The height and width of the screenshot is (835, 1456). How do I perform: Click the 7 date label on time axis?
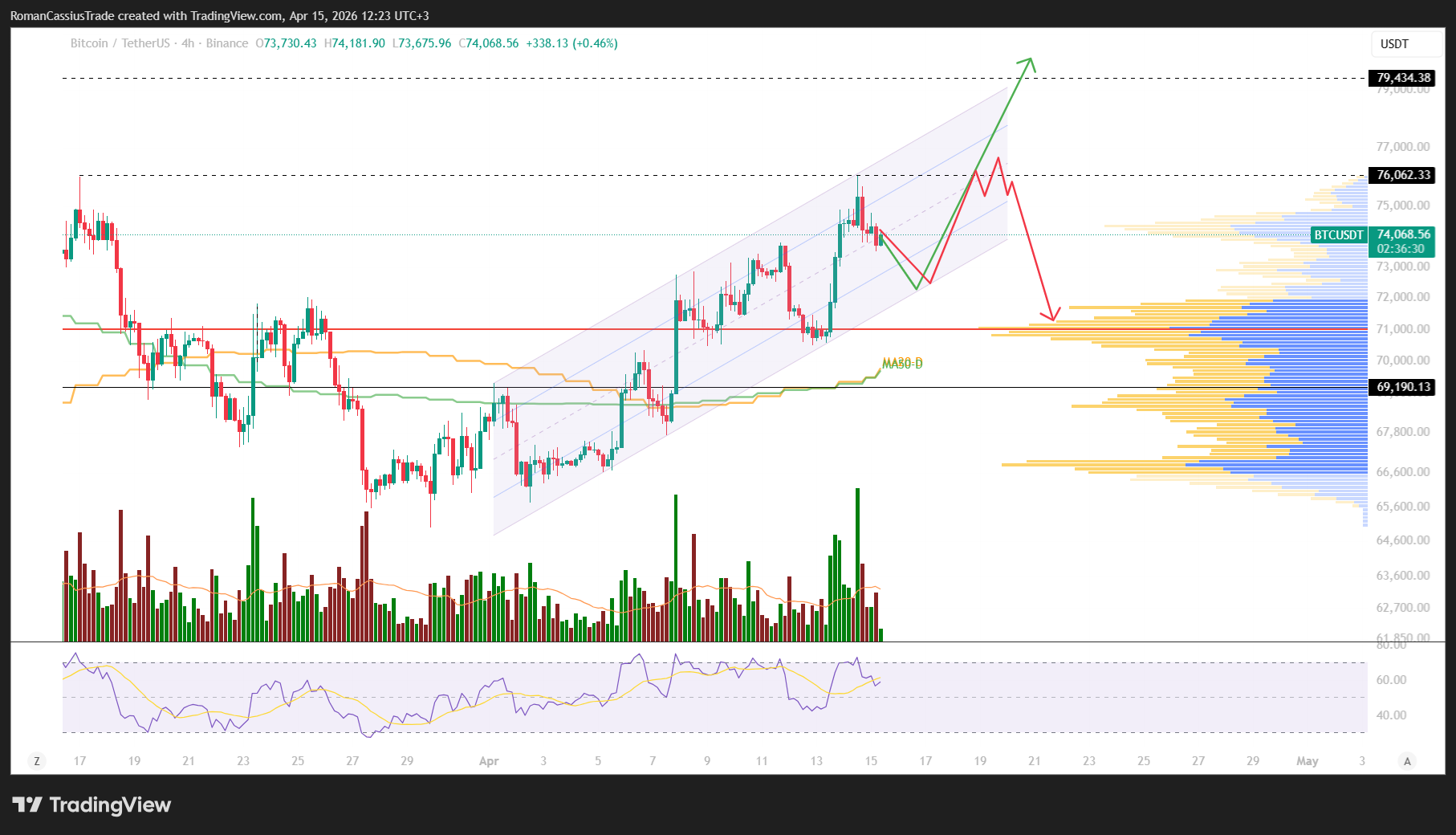coord(653,761)
